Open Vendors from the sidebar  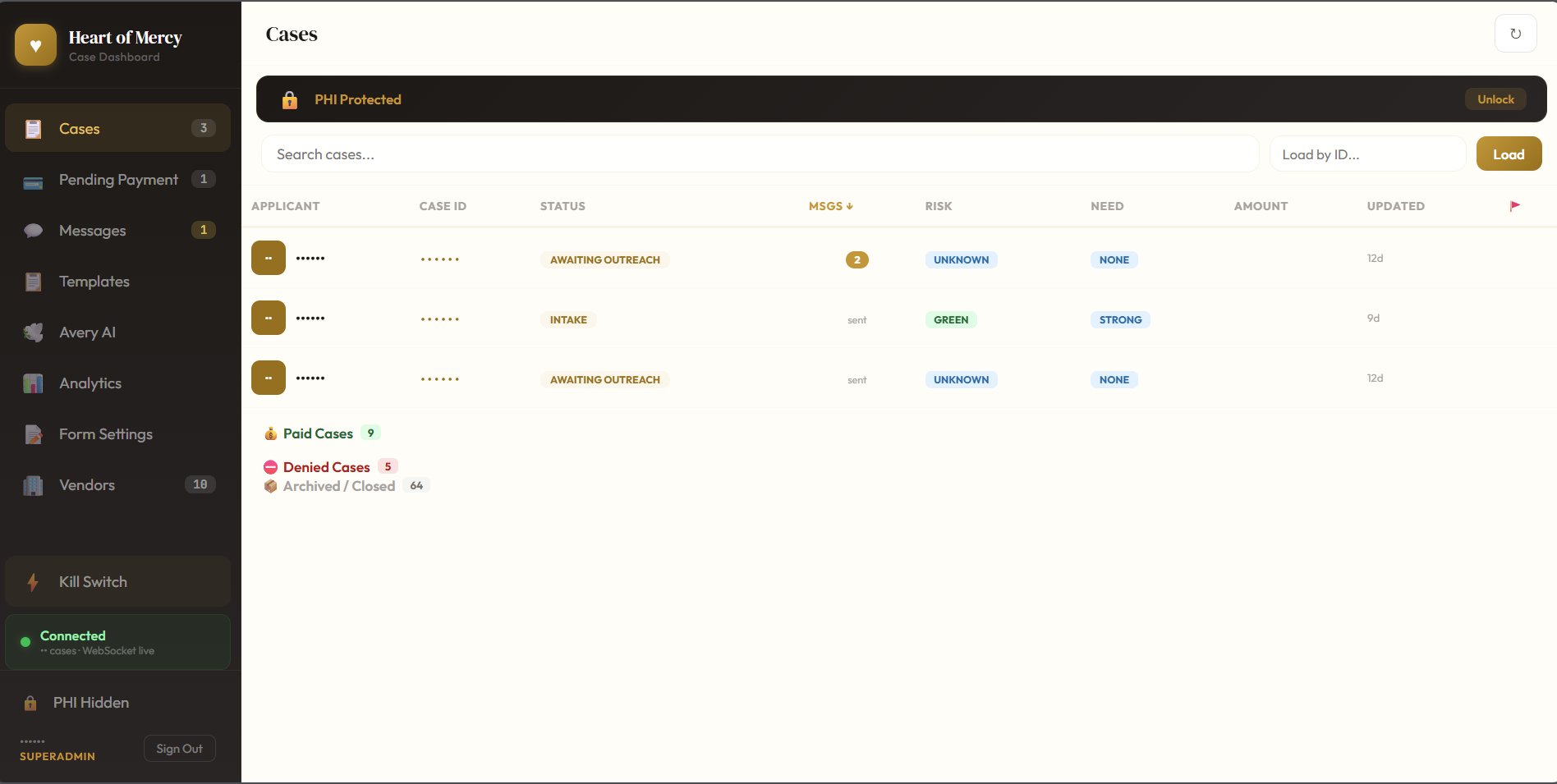[117, 485]
